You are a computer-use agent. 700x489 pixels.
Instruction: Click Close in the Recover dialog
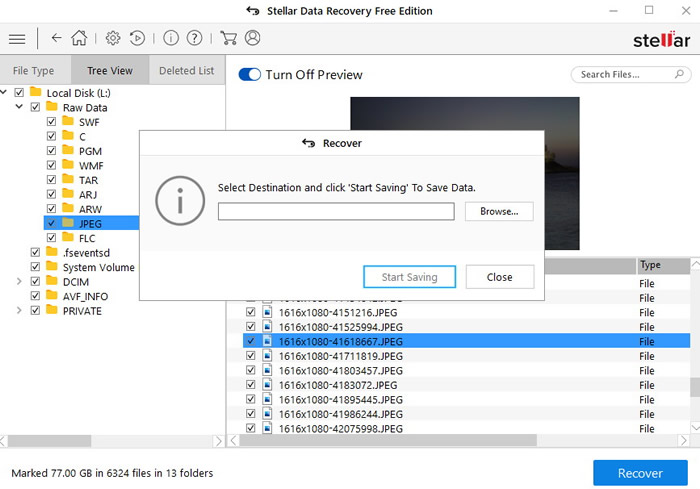click(499, 277)
